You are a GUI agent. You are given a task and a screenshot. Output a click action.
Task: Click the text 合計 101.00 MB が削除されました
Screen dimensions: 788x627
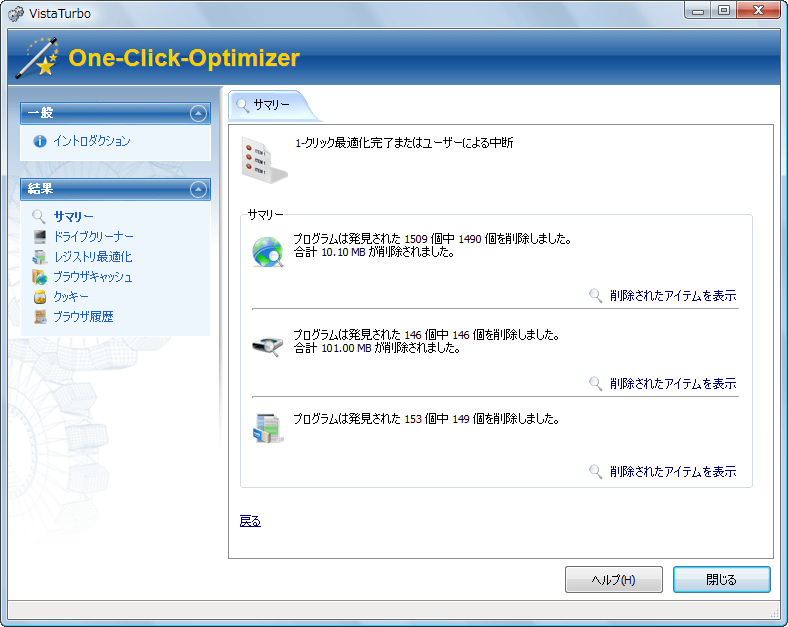(377, 348)
